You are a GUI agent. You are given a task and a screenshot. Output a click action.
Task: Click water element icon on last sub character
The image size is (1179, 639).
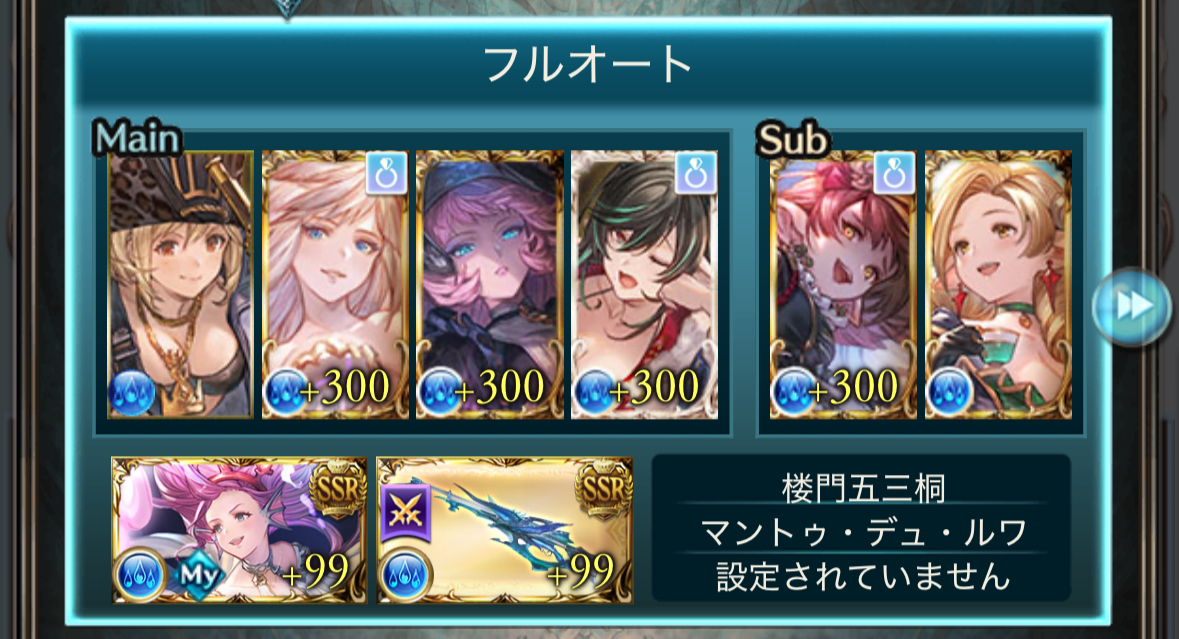950,392
